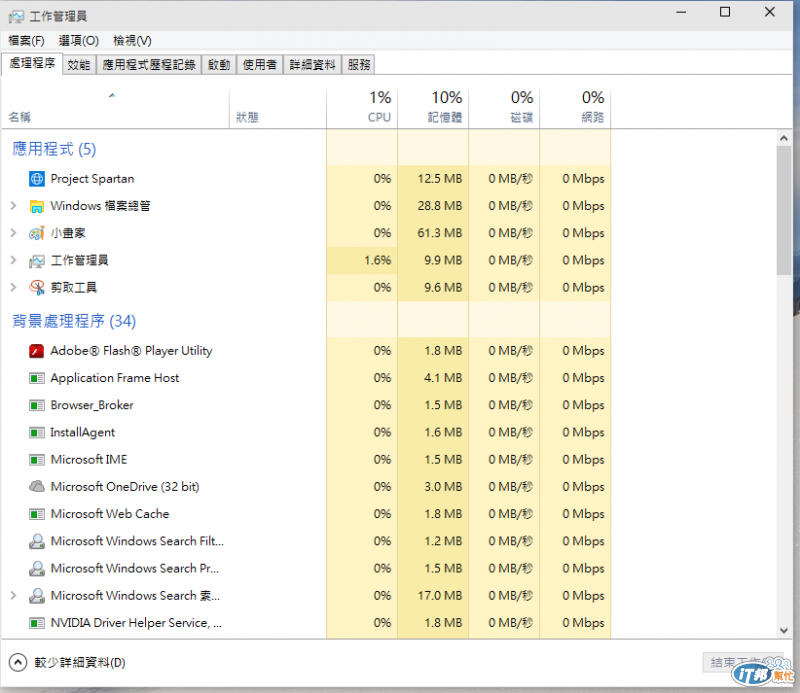The image size is (800, 693).
Task: Switch to the 啟動 tab
Action: click(x=219, y=65)
